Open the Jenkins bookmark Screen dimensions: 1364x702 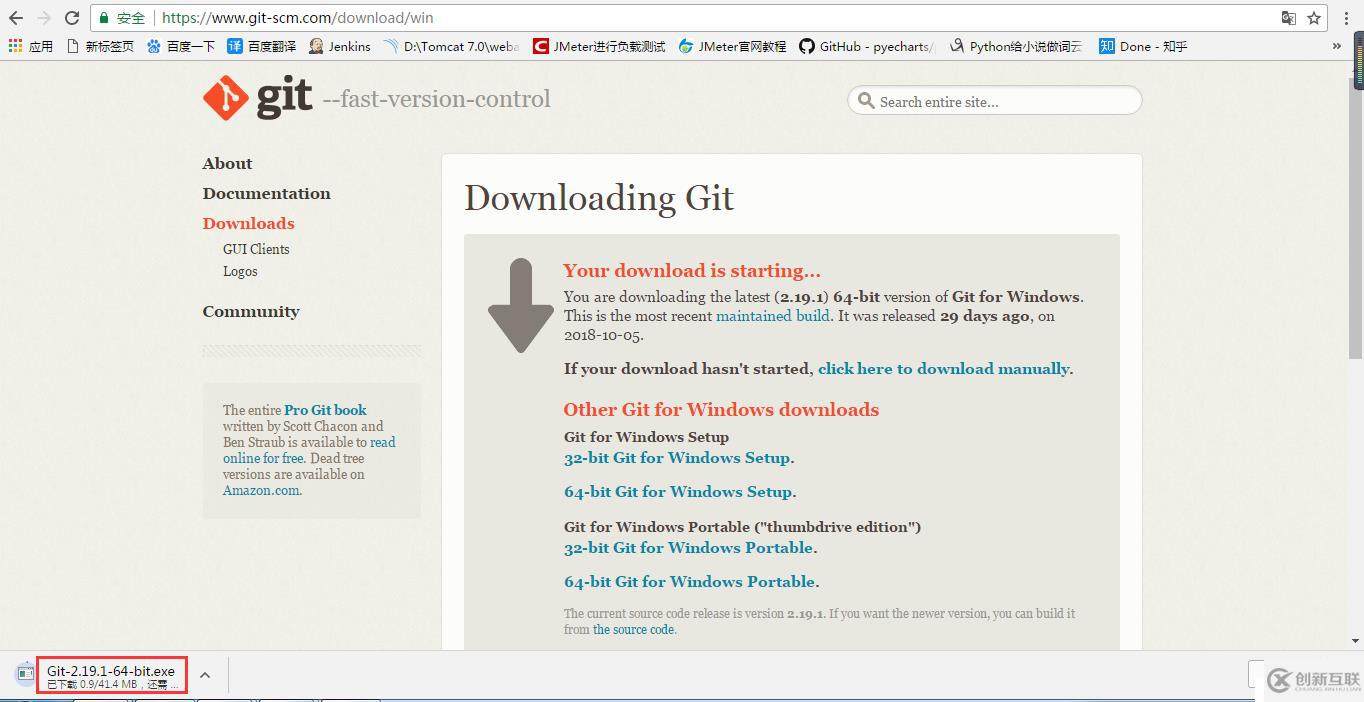340,46
